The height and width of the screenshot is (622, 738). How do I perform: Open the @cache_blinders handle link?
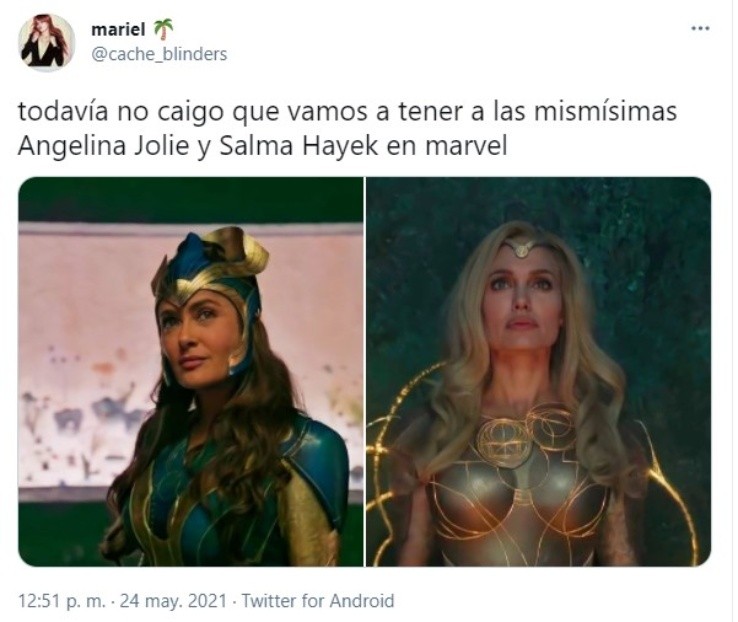(x=159, y=54)
